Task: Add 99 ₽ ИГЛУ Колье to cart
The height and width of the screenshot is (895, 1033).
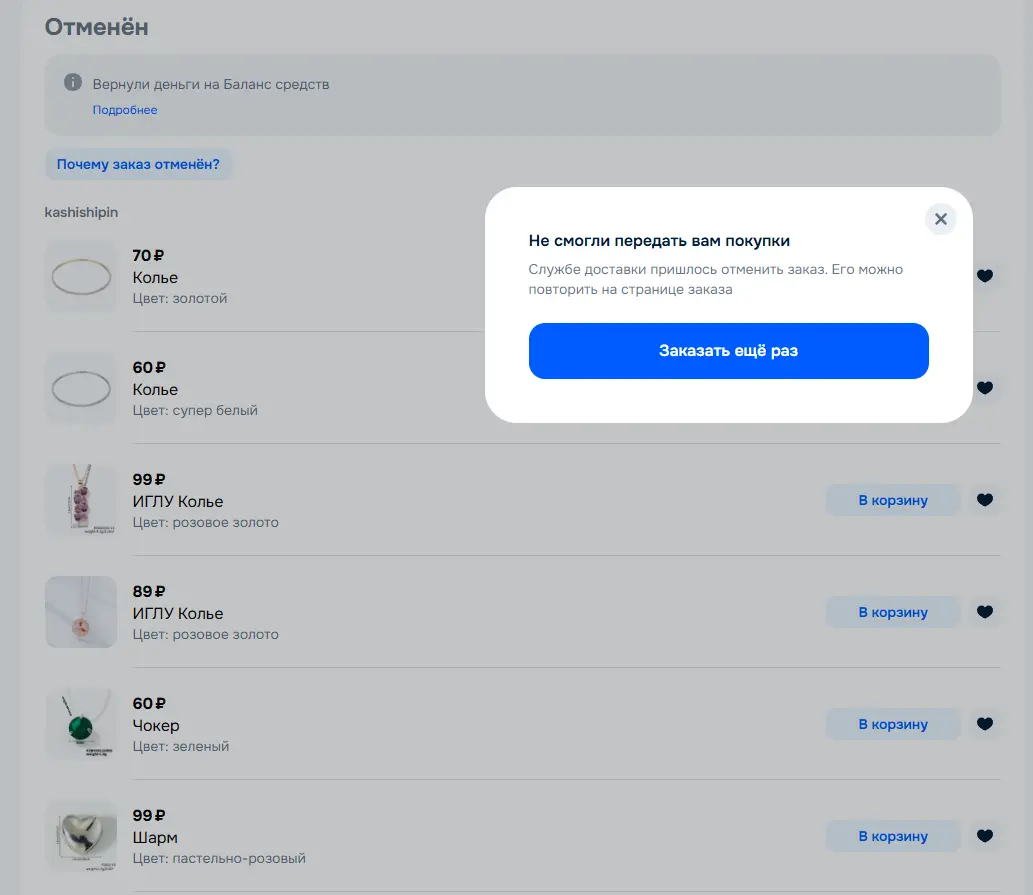Action: tap(893, 500)
